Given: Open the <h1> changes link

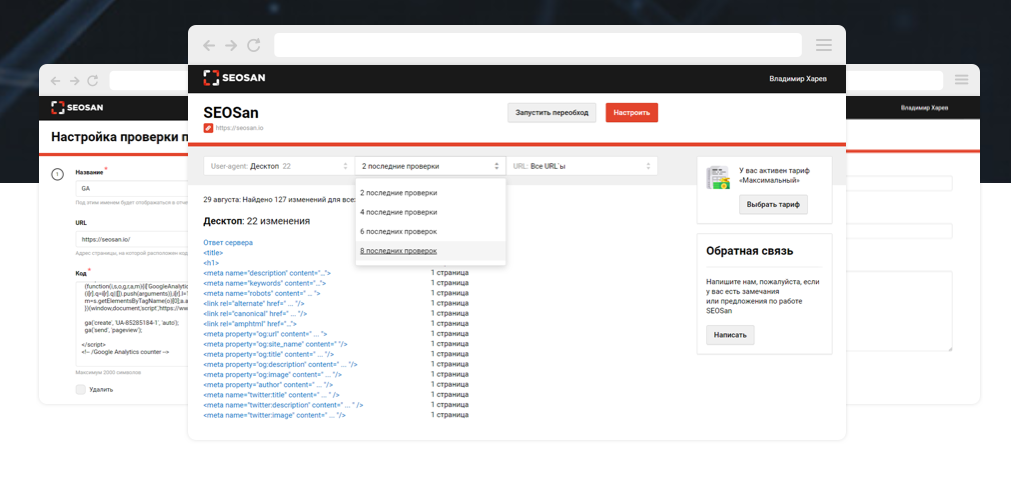Looking at the screenshot, I should coord(211,263).
